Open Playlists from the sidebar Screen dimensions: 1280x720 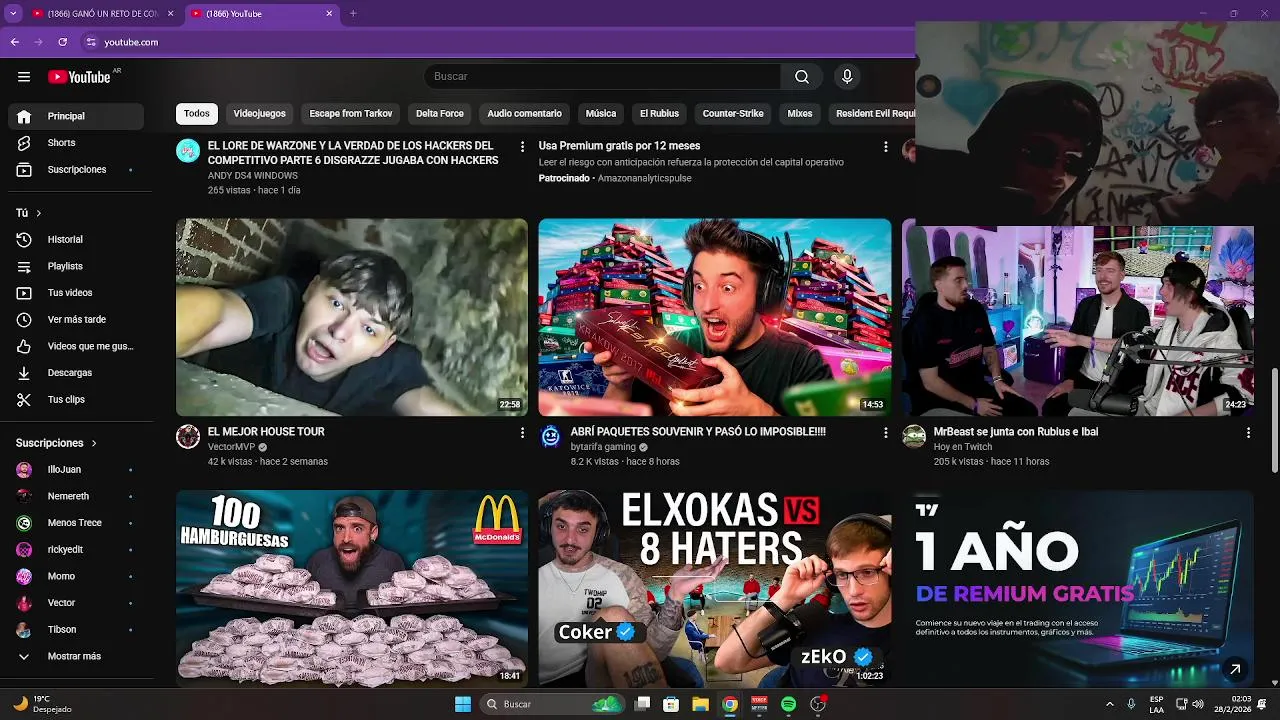(76, 266)
